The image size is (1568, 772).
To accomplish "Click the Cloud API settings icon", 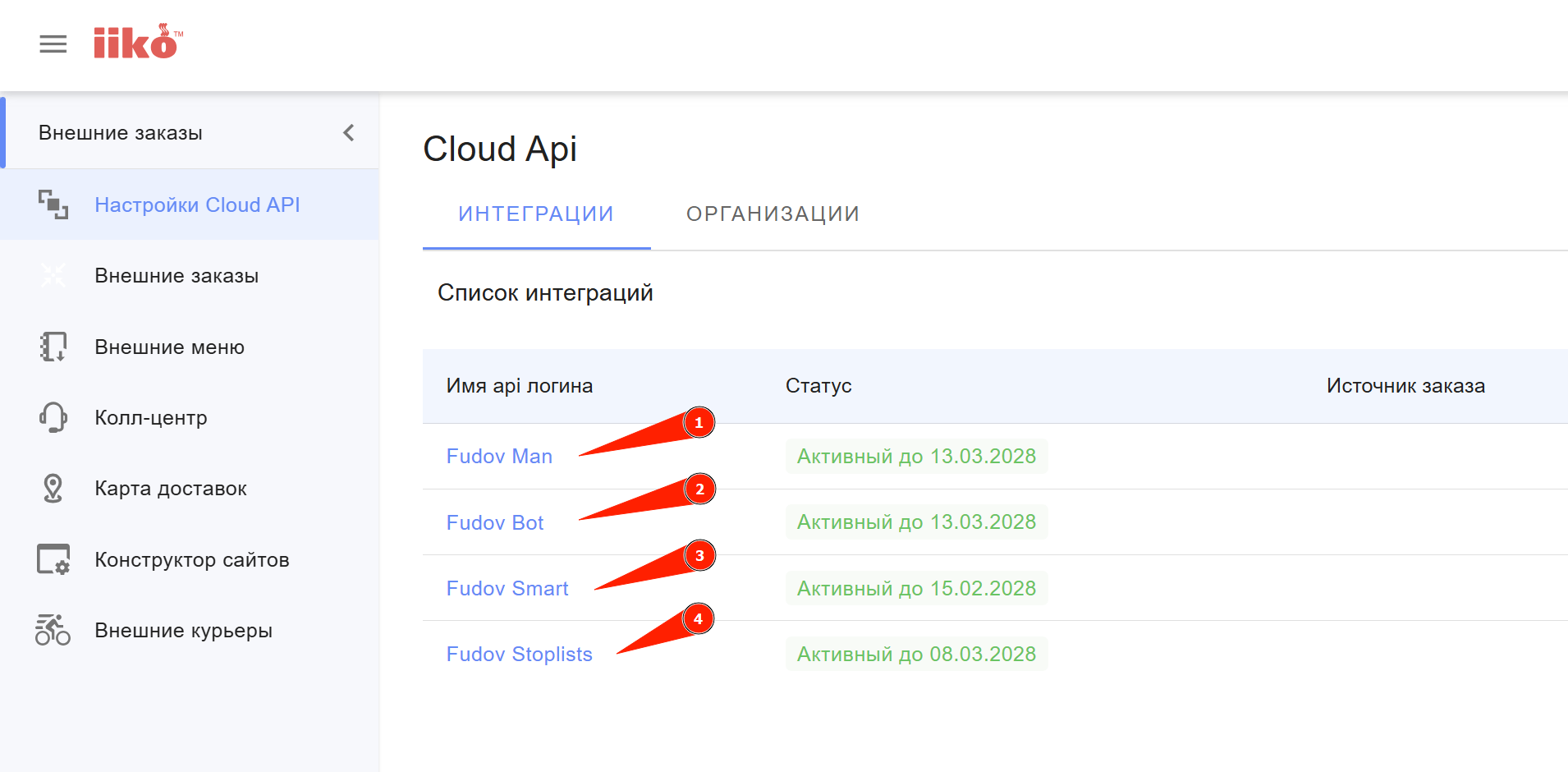I will (x=53, y=204).
